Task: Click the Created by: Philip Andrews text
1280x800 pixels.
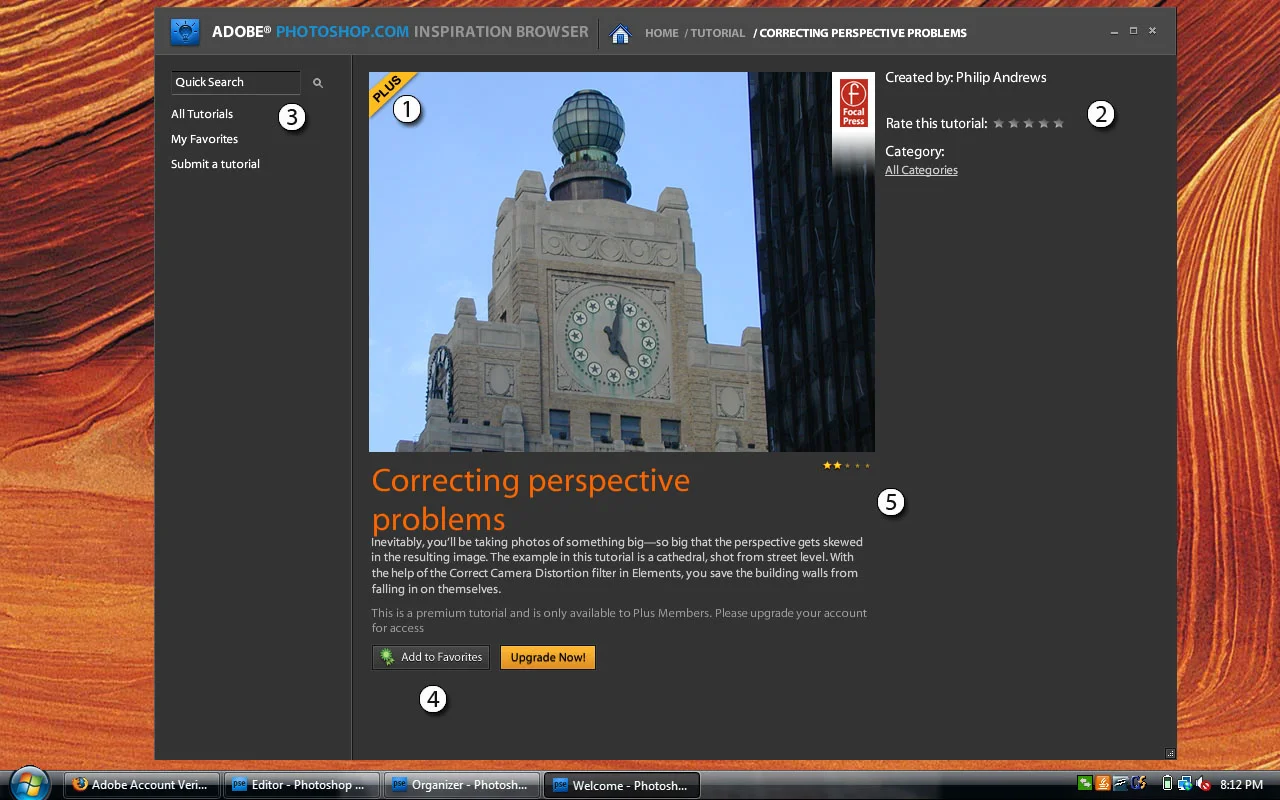Action: pyautogui.click(x=966, y=77)
